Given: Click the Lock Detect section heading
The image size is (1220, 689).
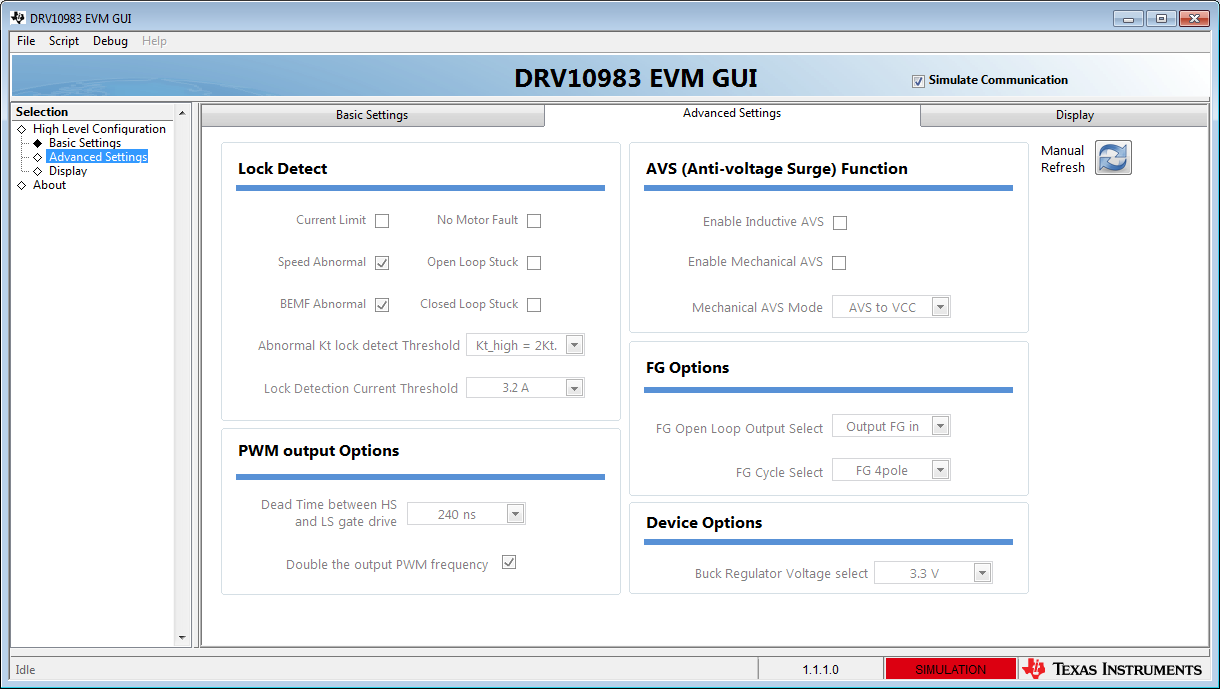Looking at the screenshot, I should tap(282, 169).
